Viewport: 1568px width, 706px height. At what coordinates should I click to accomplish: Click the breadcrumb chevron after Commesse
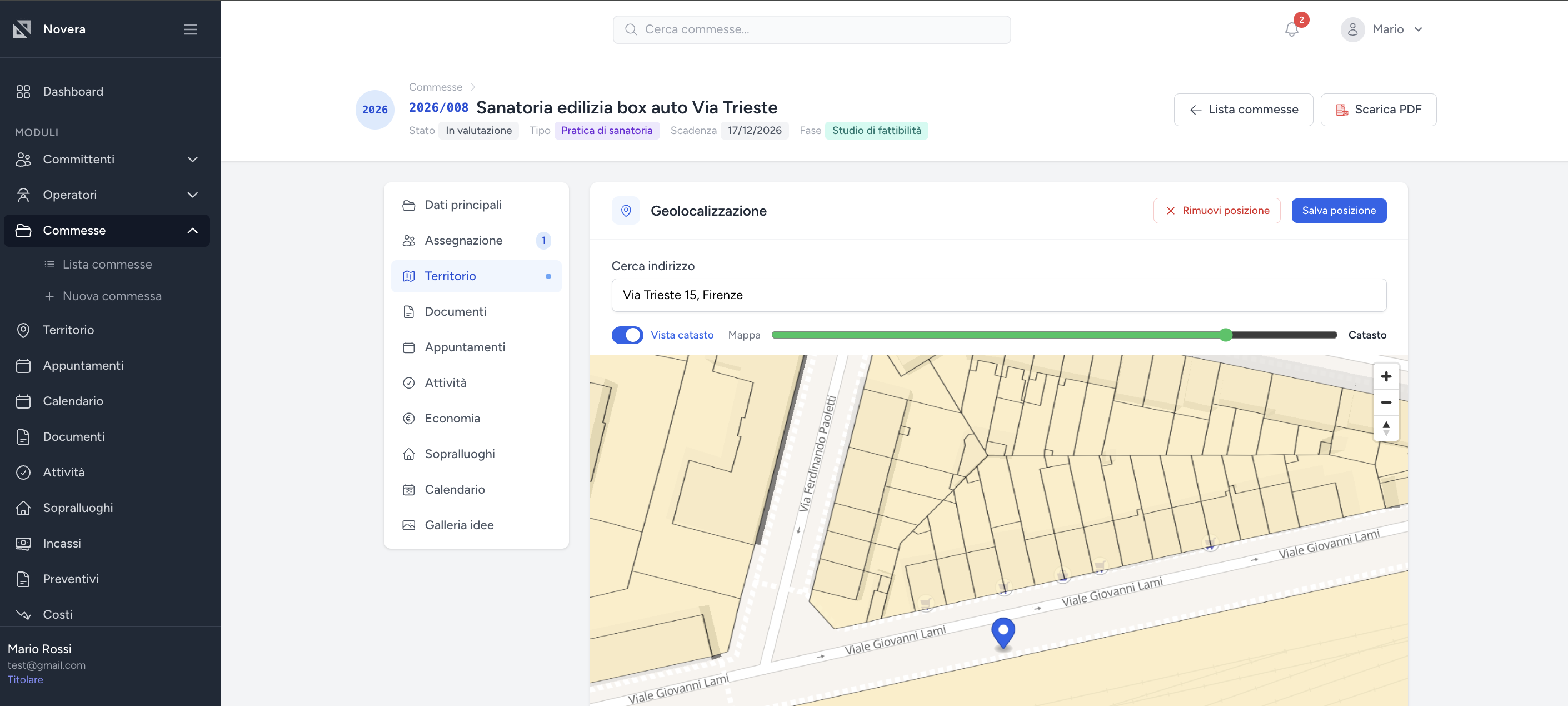472,87
